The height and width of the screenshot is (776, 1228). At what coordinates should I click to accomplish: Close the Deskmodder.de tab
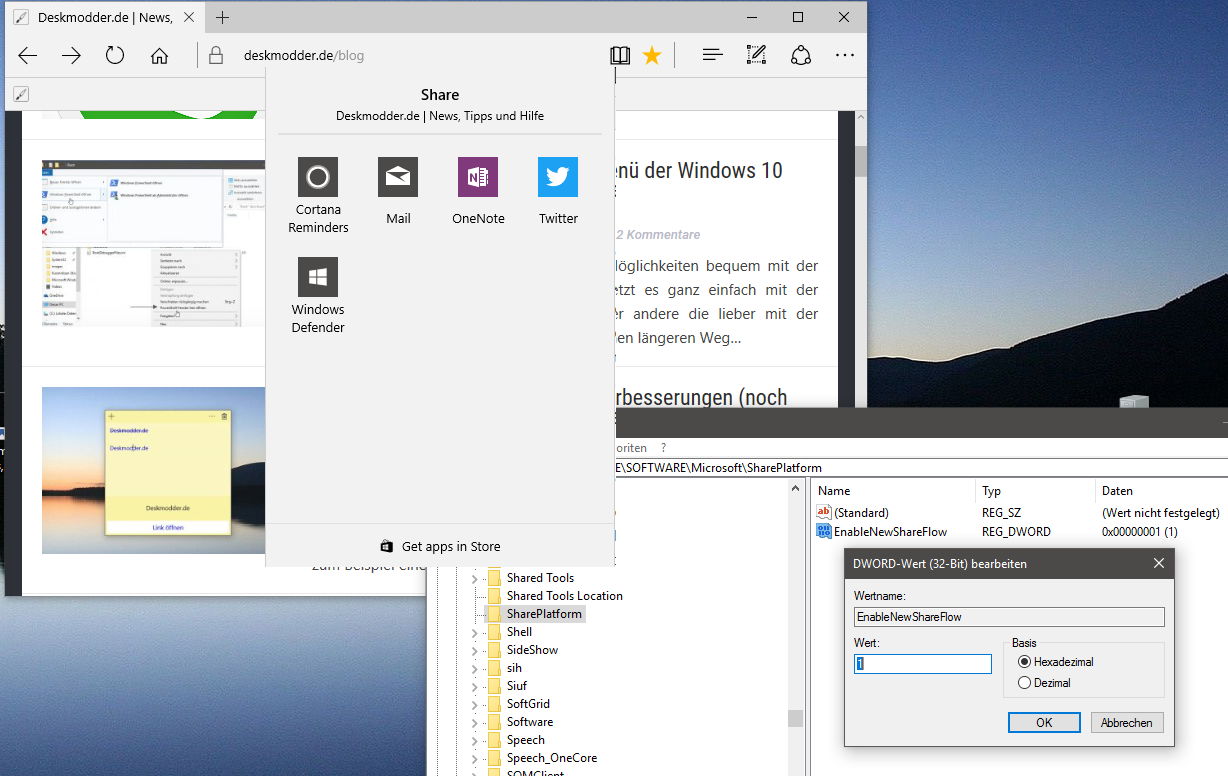point(192,18)
